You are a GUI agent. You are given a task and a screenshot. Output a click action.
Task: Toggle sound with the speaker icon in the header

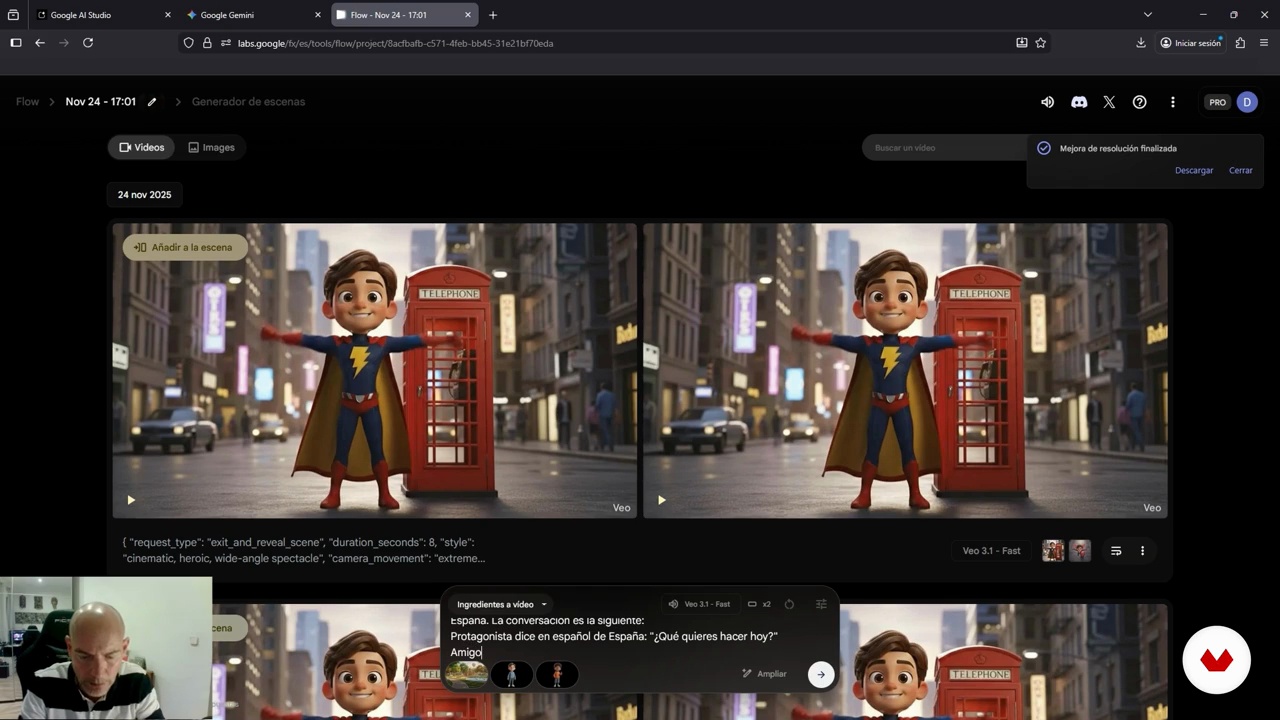[1047, 102]
